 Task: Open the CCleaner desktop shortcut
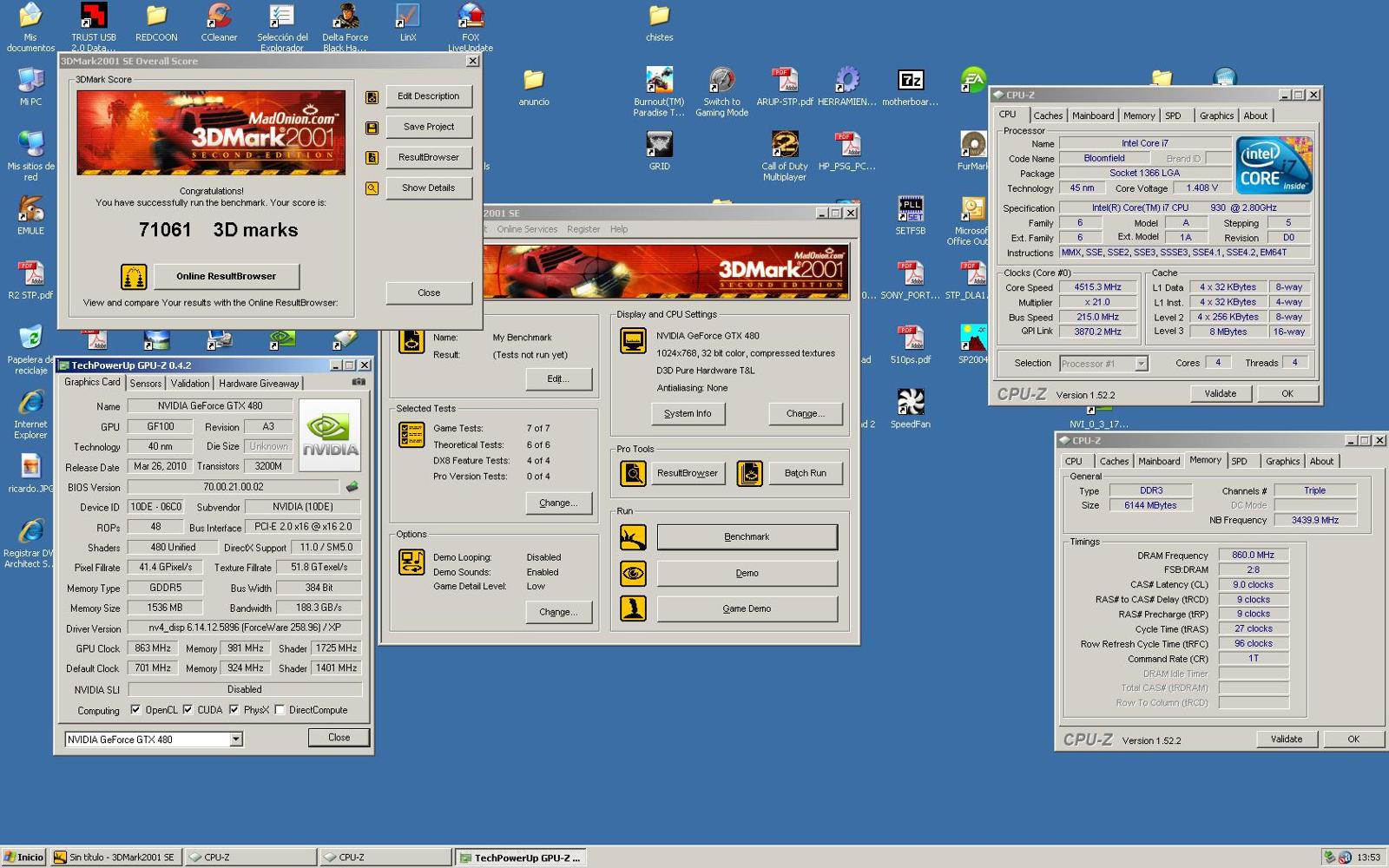[219, 23]
